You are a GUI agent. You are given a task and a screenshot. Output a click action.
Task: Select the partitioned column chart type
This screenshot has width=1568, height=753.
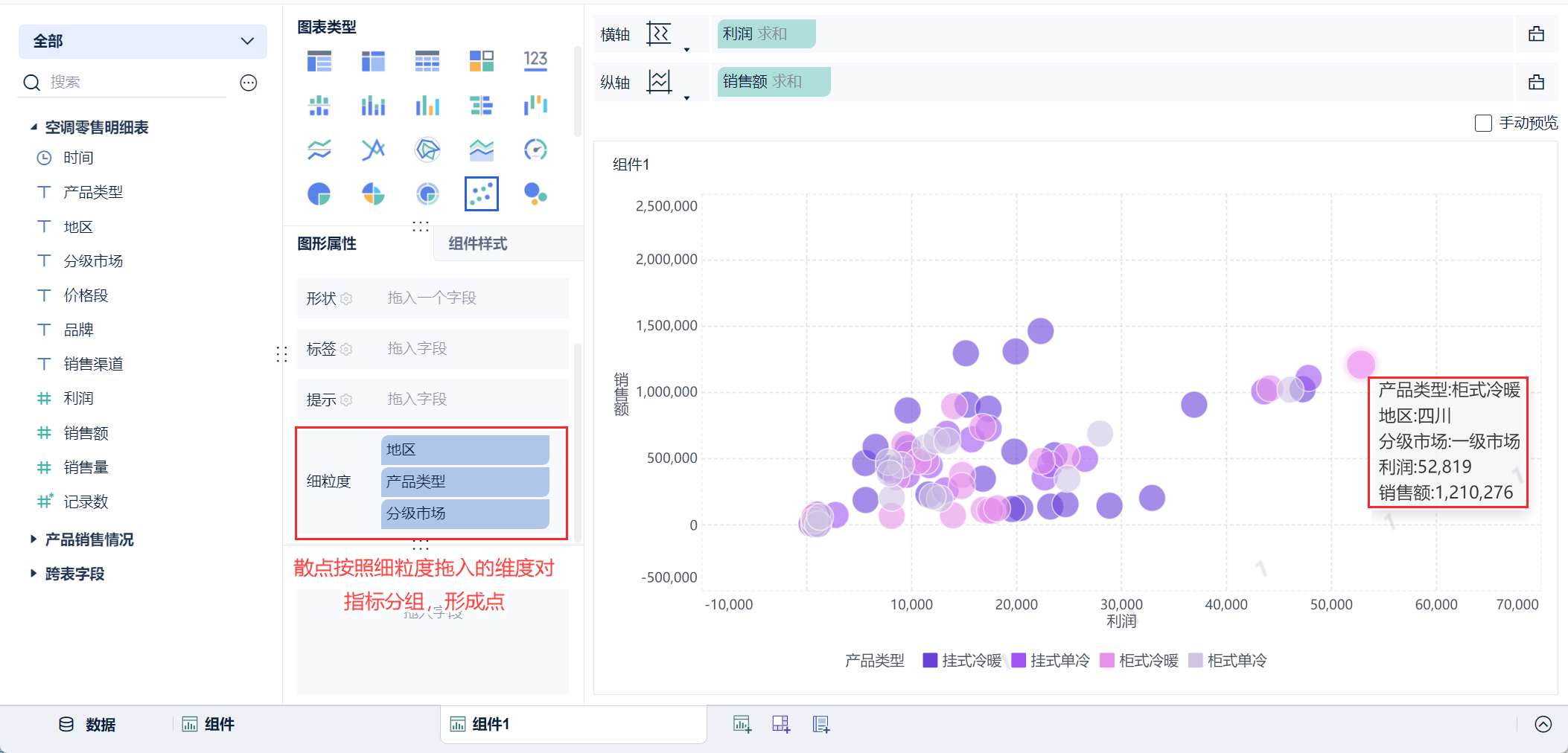click(319, 106)
